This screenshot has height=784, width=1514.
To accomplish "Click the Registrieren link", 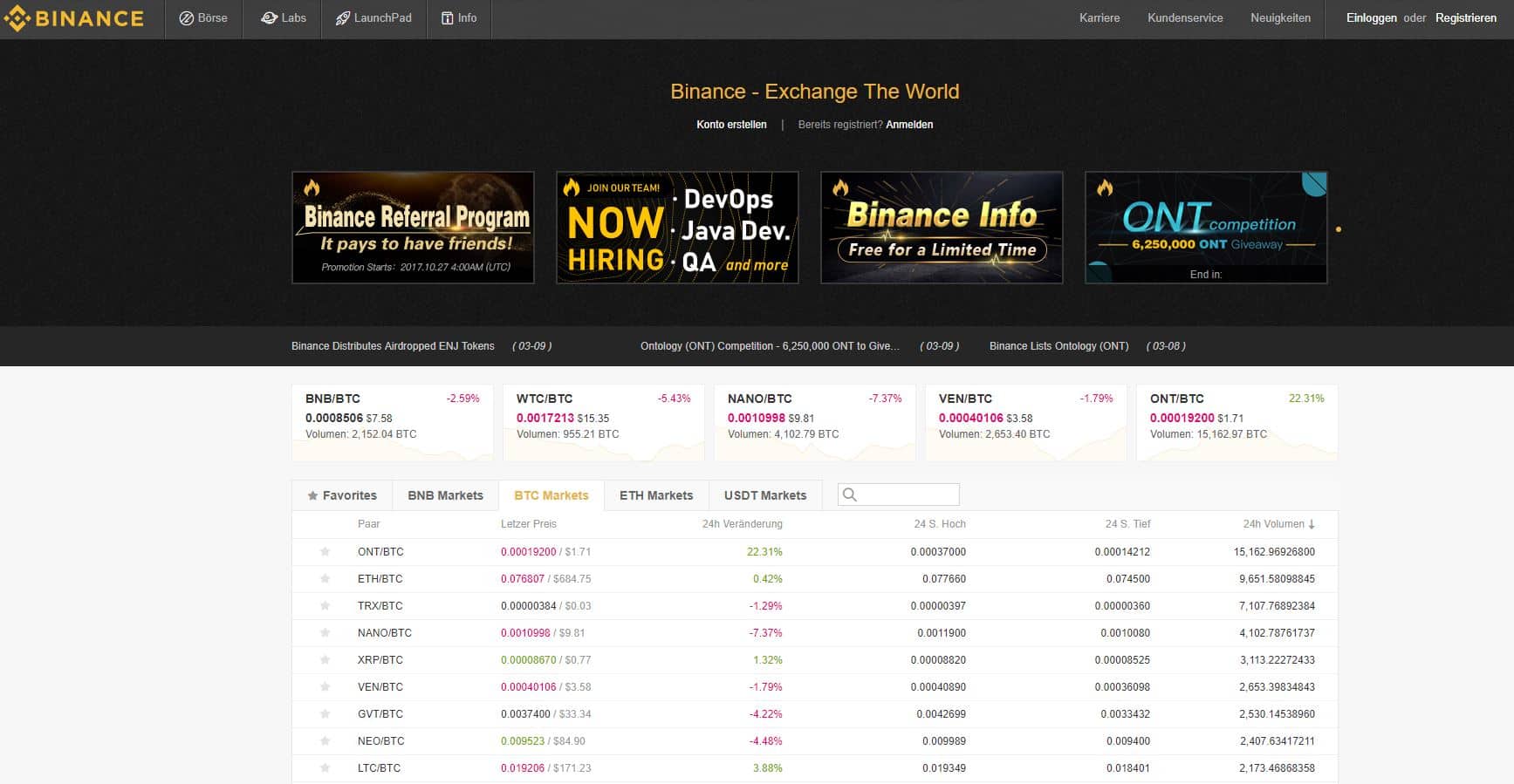I will [x=1465, y=18].
